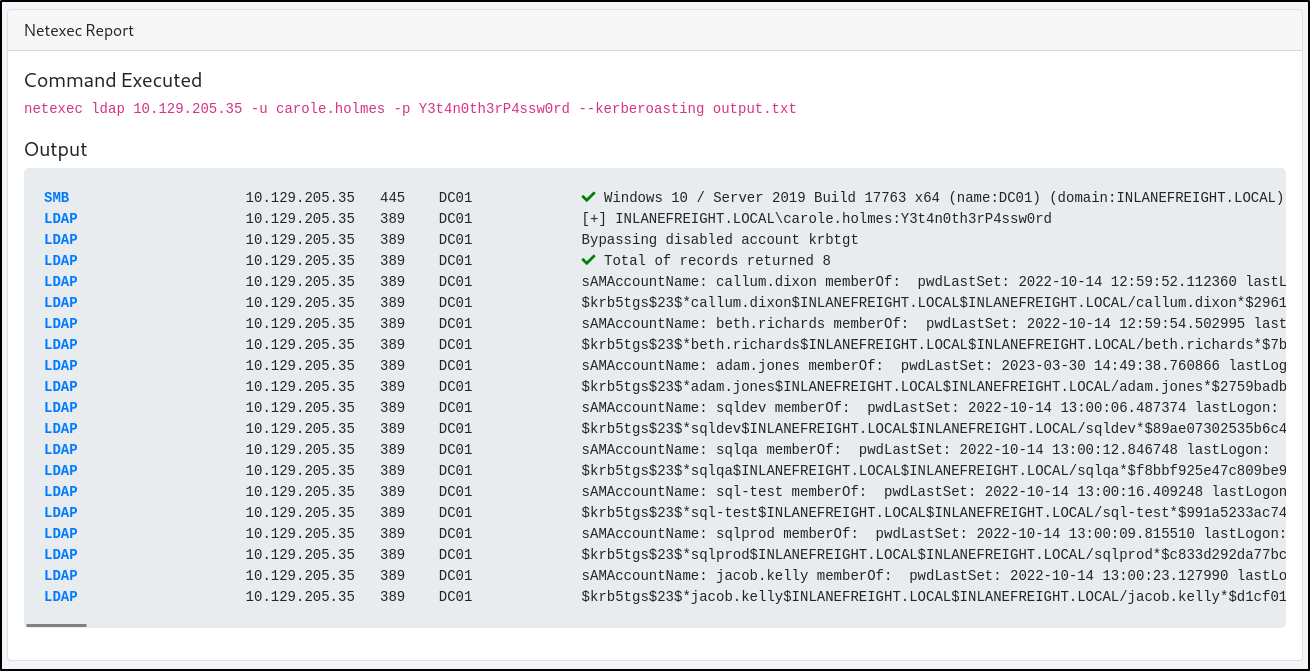Click the $krb5tgs$23$*sqldev hash line
Screen dimensions: 1310x671
[933, 429]
